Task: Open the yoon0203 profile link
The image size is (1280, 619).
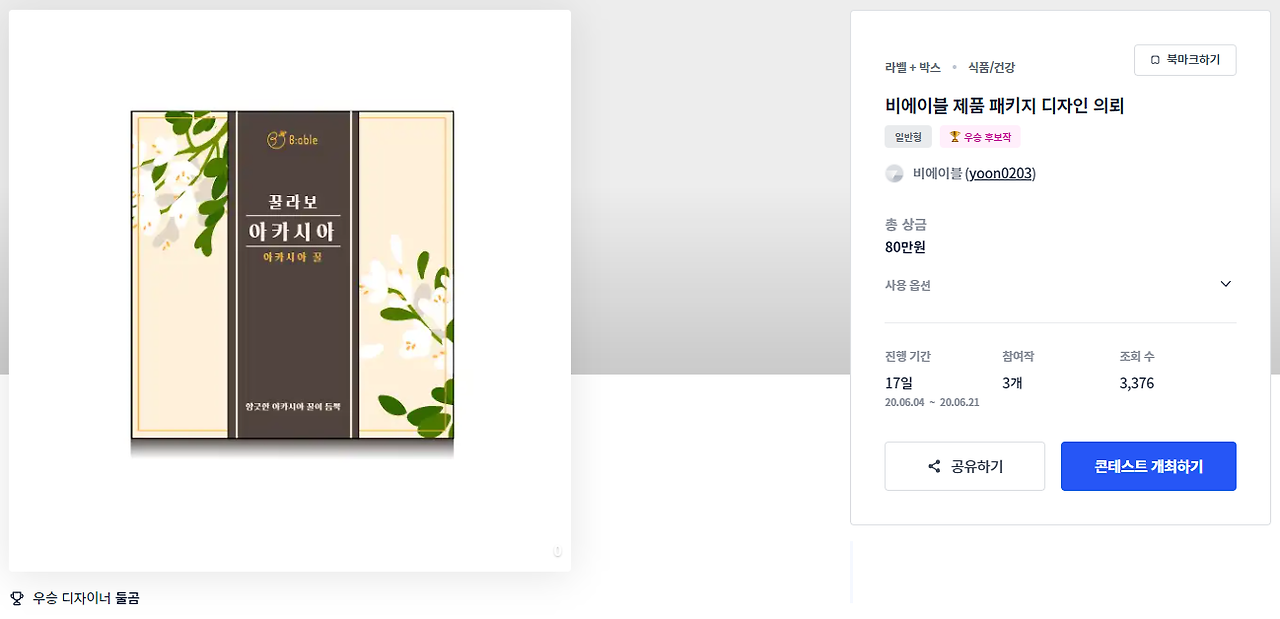Action: (1000, 174)
